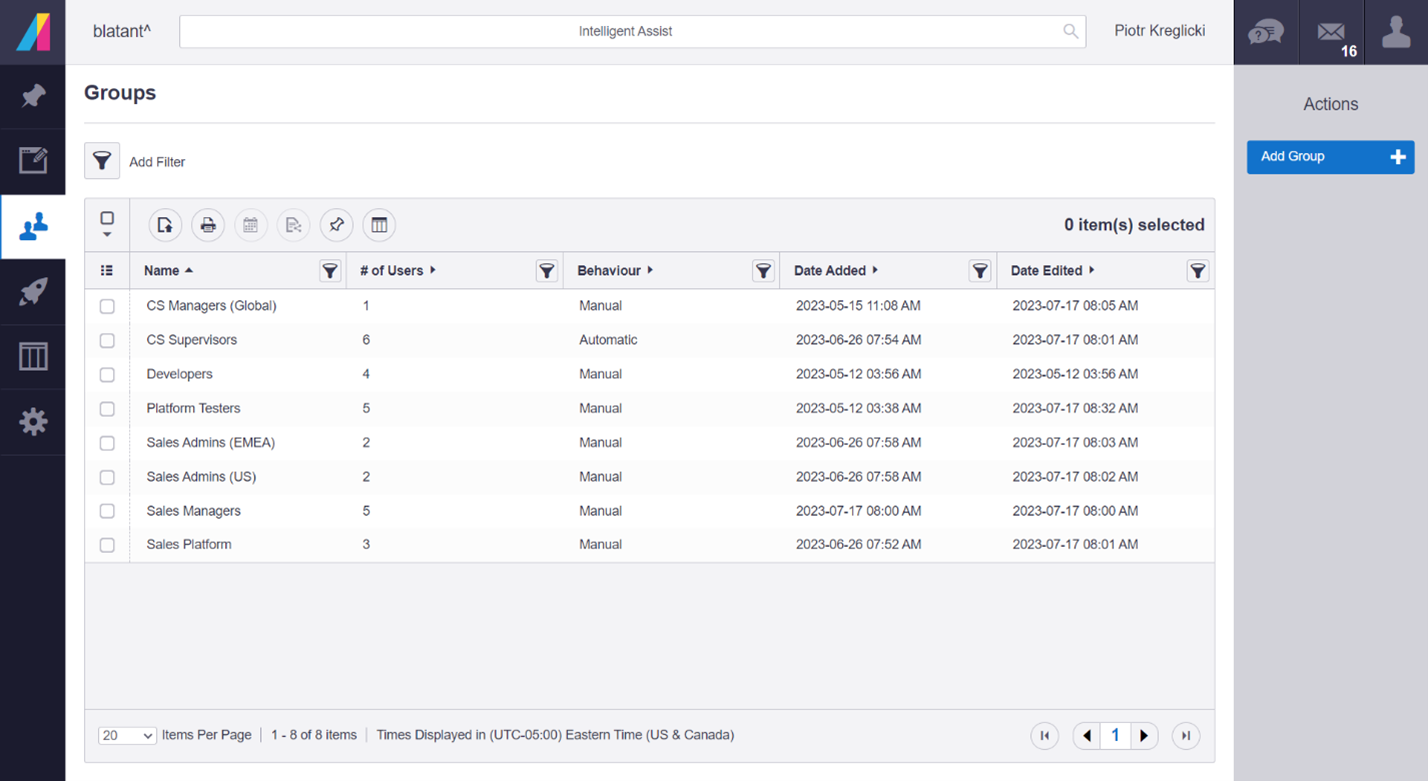Click the share report toolbar icon
This screenshot has width=1428, height=781.
point(294,225)
